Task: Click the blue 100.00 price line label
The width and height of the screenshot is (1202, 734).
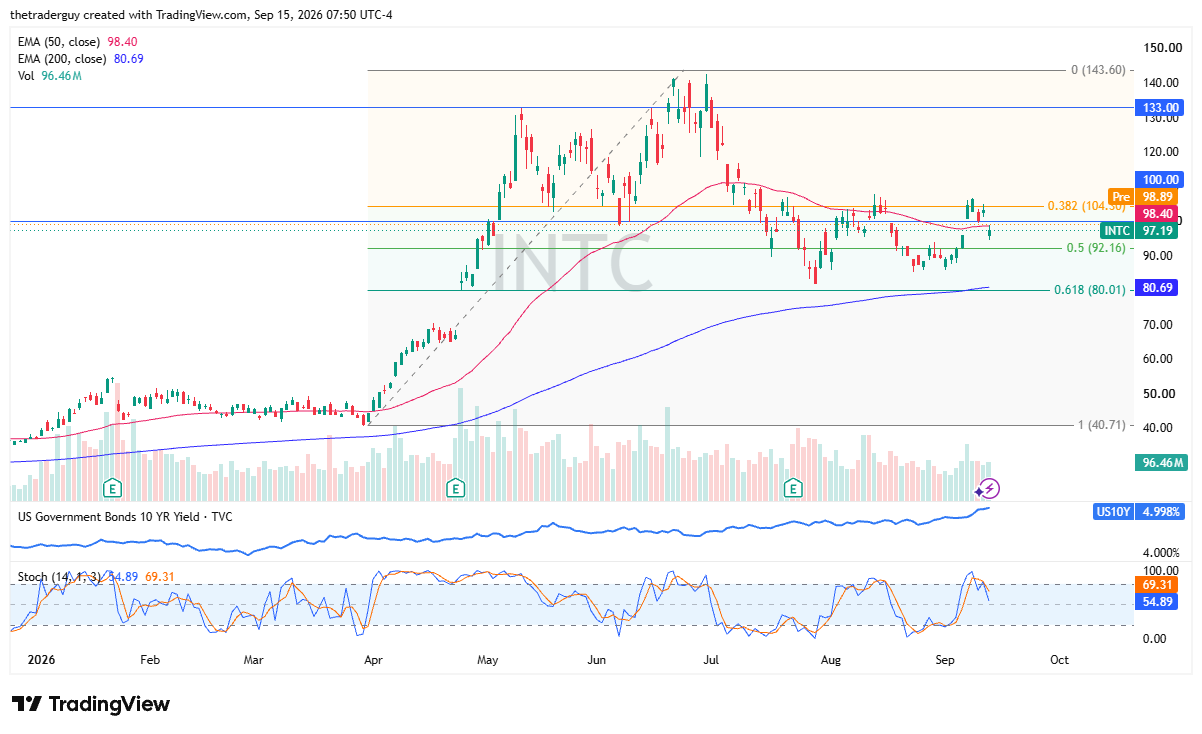Action: point(1160,180)
